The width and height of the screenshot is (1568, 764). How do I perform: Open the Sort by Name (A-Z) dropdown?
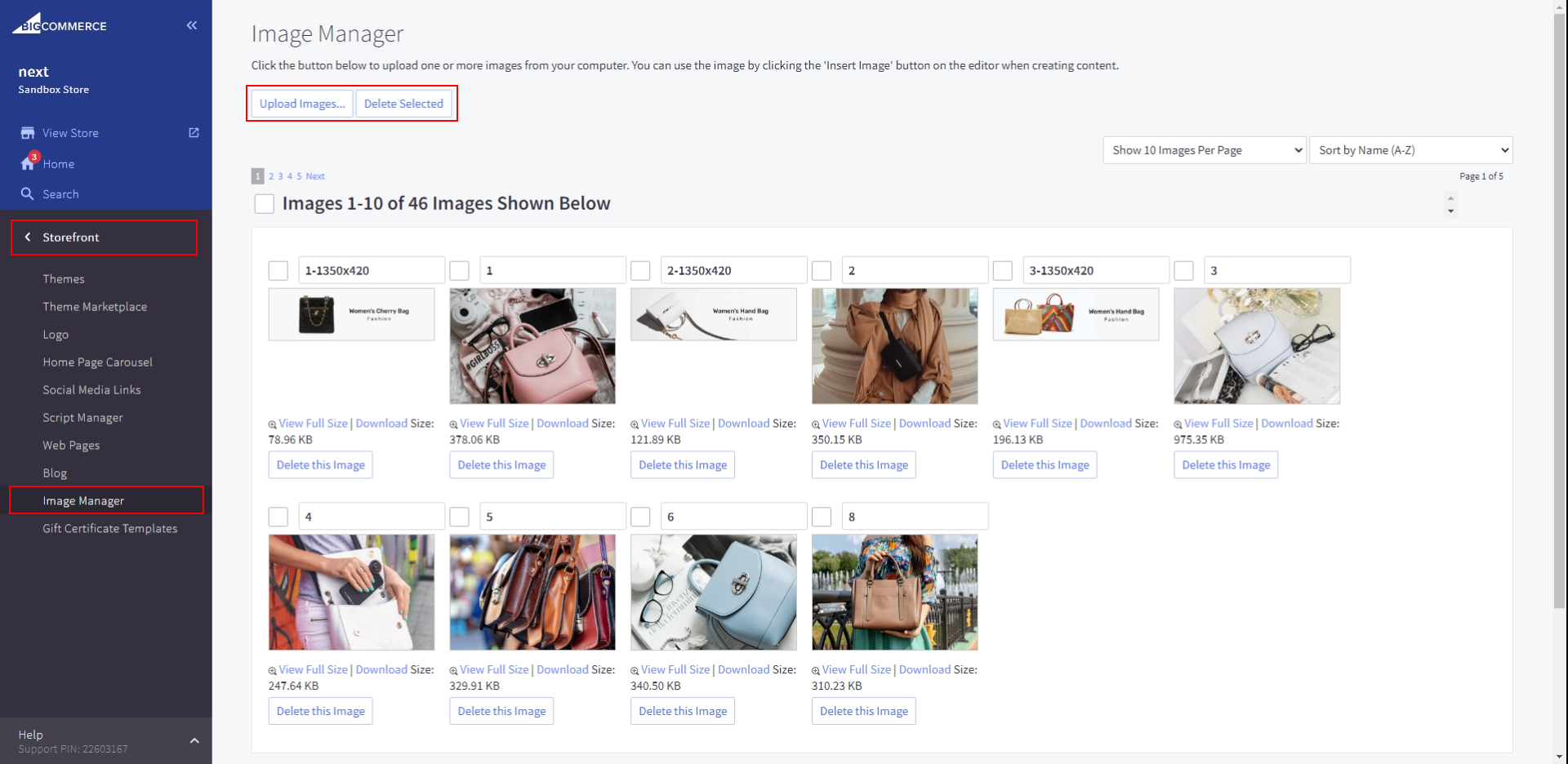click(1410, 150)
